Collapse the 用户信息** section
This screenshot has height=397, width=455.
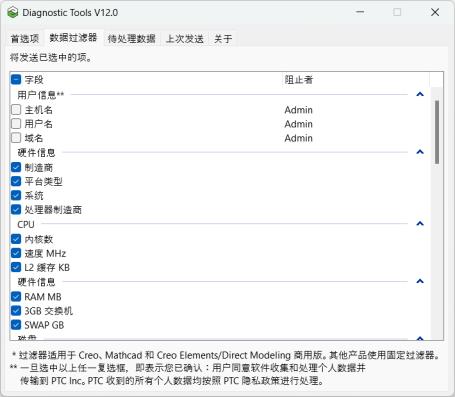click(420, 95)
